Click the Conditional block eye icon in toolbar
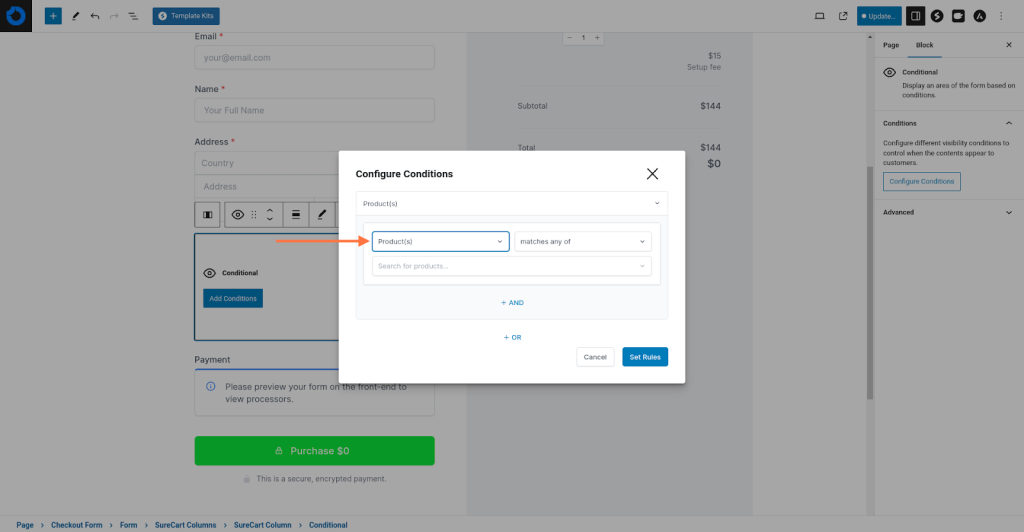 pyautogui.click(x=237, y=214)
